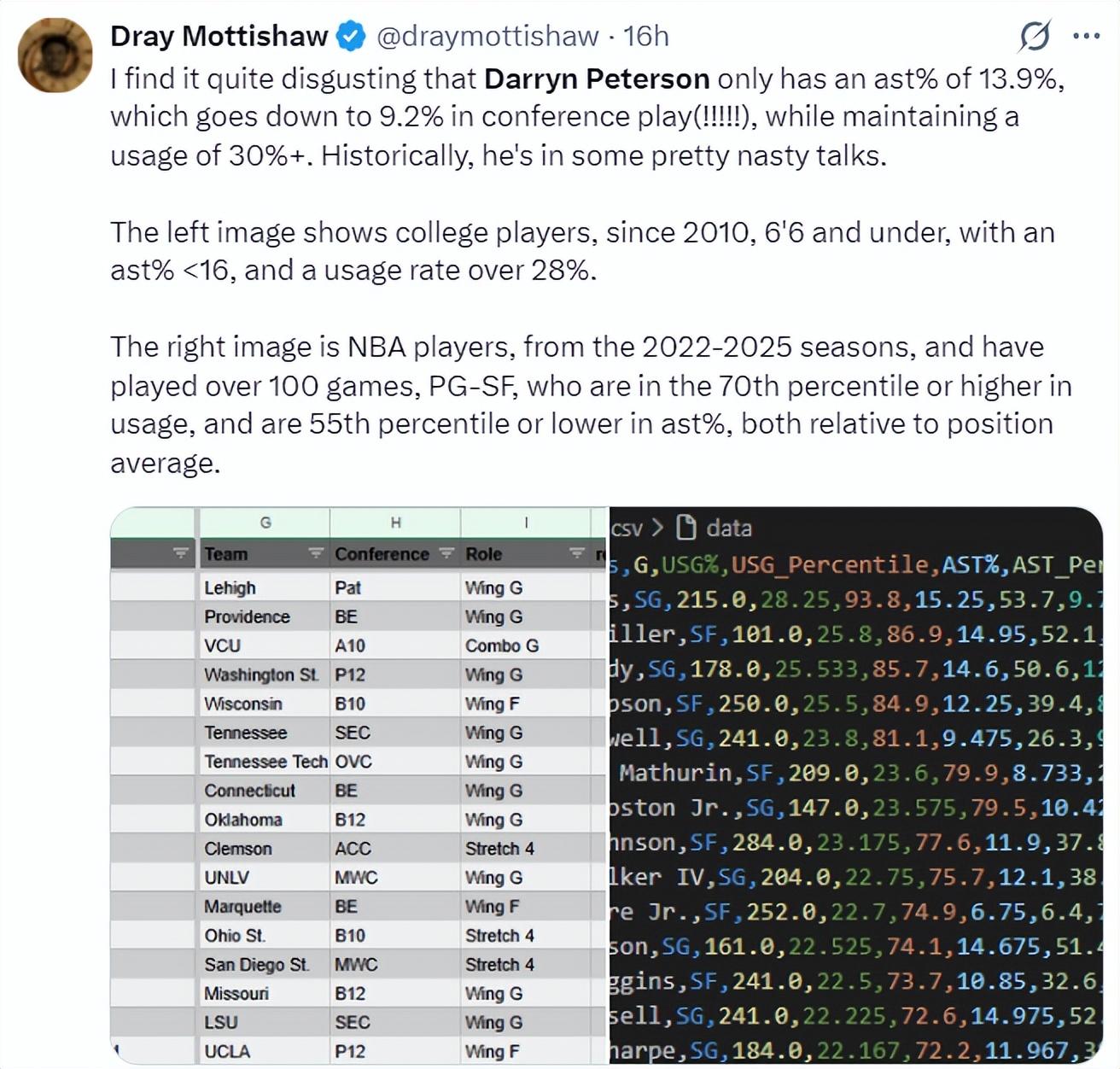The width and height of the screenshot is (1120, 1069).
Task: Open the Grok slashed-circle icon
Action: point(1035,37)
